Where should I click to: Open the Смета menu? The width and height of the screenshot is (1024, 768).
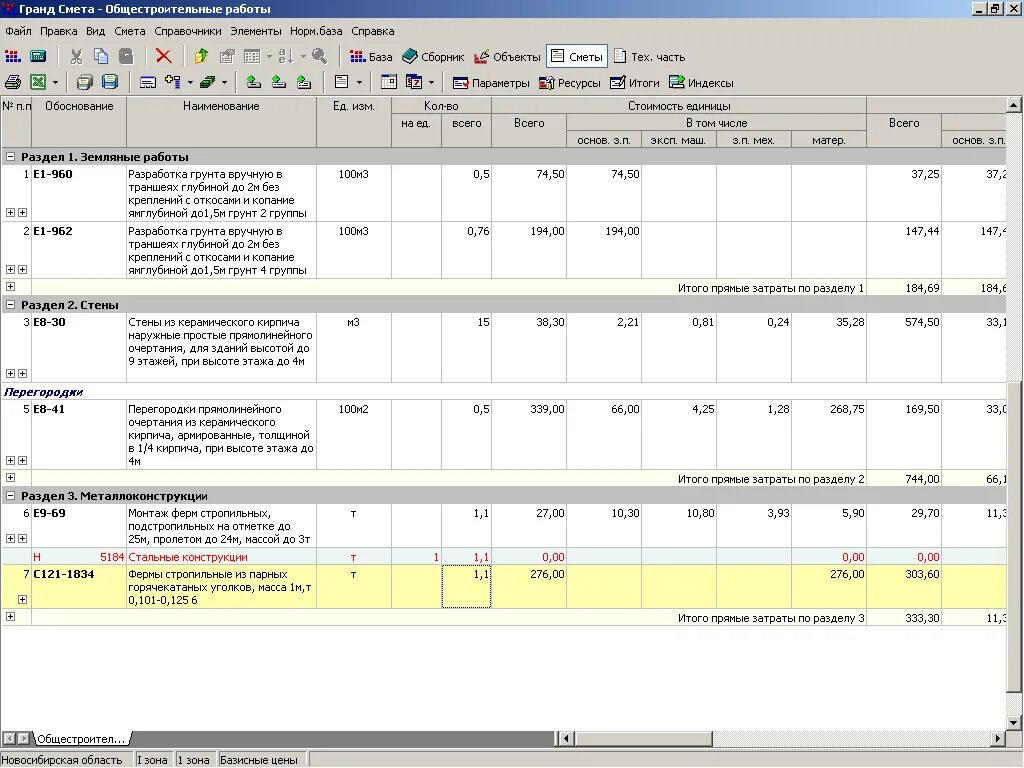(129, 31)
